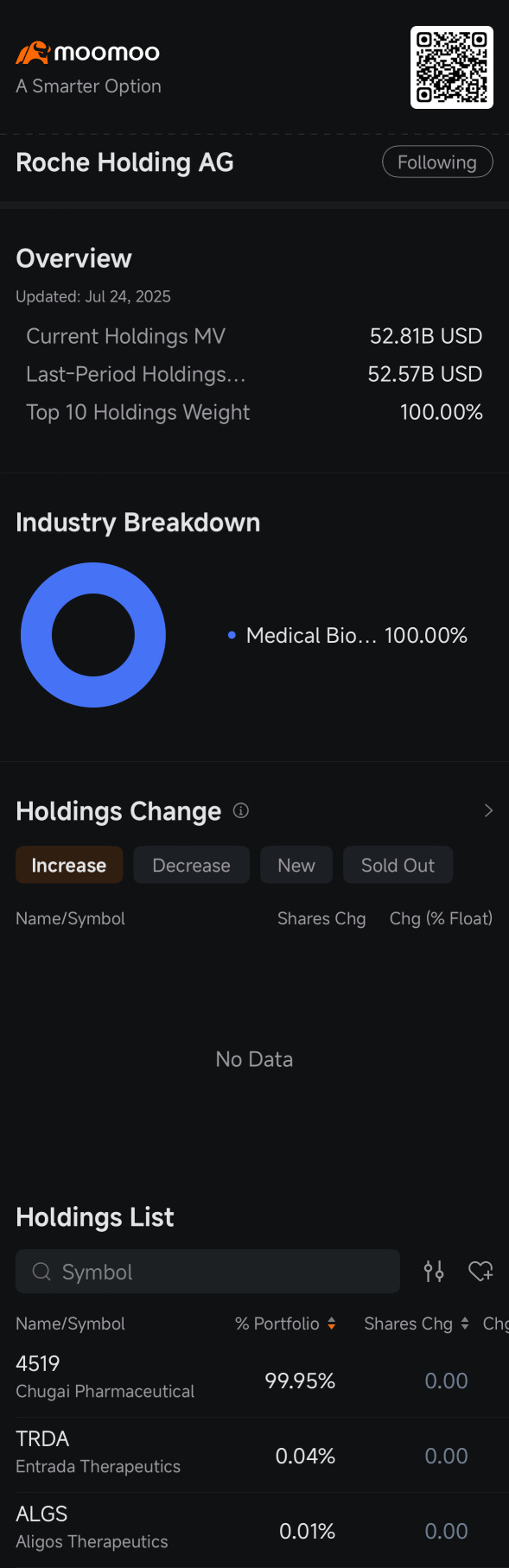Open the holdings filter sliders icon
Viewport: 509px width, 1568px height.
click(x=434, y=1271)
